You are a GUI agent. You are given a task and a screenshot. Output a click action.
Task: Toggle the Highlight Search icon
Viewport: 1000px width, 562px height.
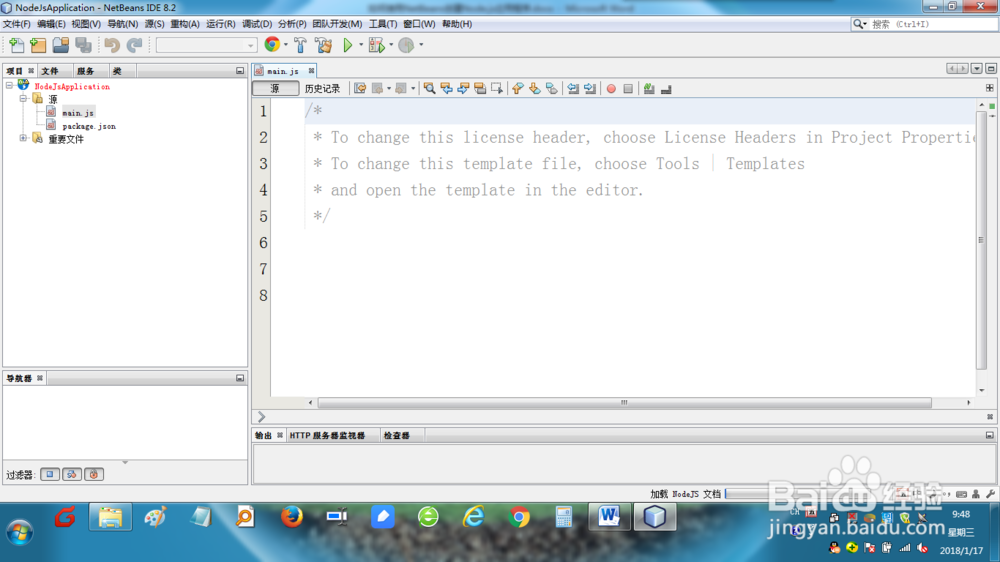point(480,89)
